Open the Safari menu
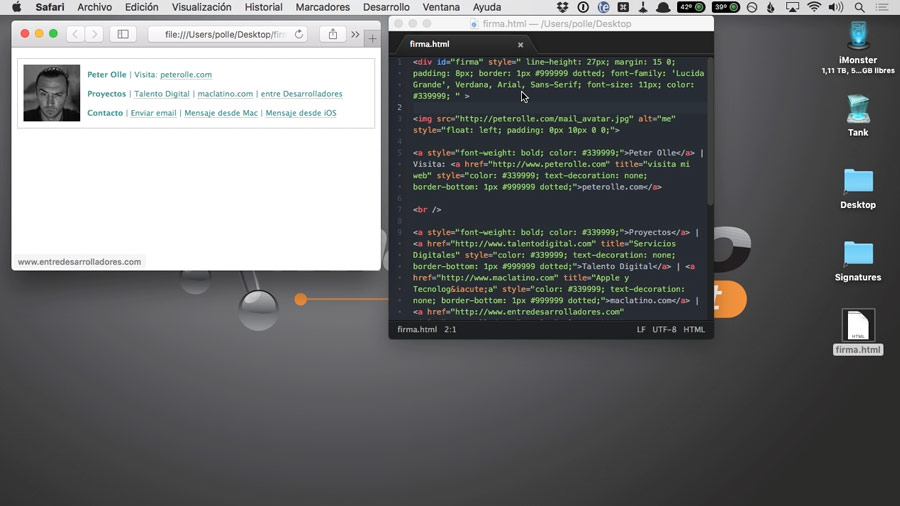The height and width of the screenshot is (506, 900). click(x=50, y=7)
